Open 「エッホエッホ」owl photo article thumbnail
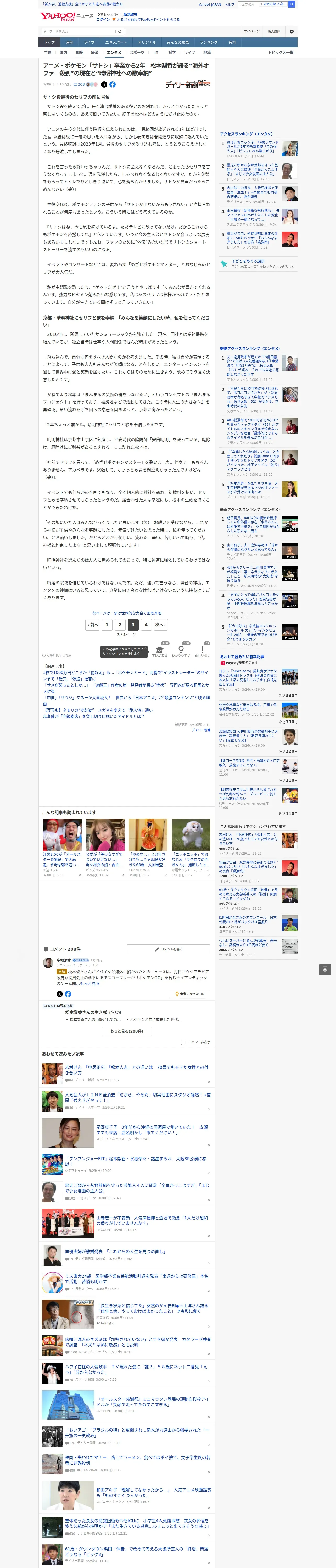Screen dimensions: 336x1568 (191, 834)
